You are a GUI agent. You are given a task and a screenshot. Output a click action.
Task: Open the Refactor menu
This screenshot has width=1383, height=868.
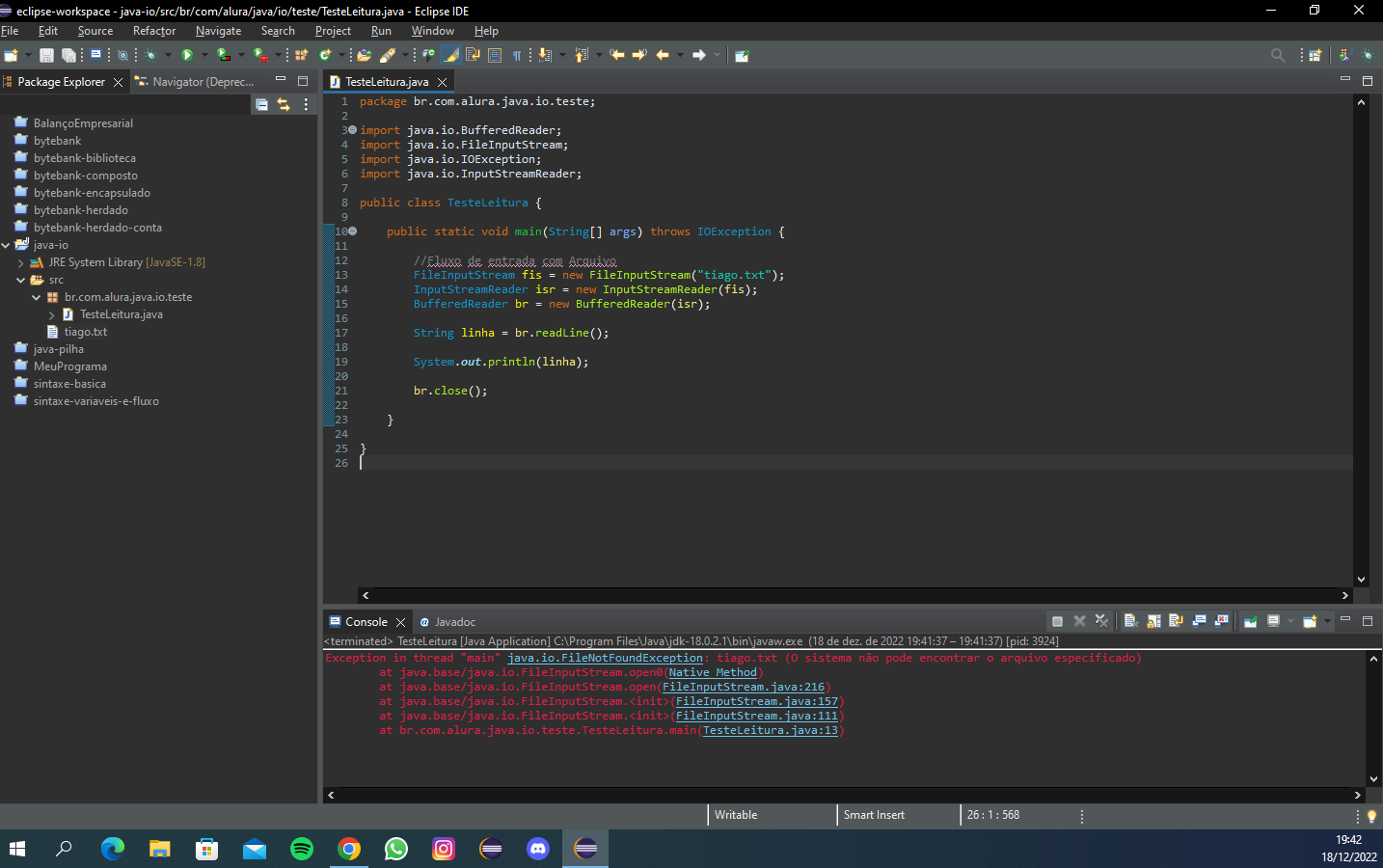154,31
